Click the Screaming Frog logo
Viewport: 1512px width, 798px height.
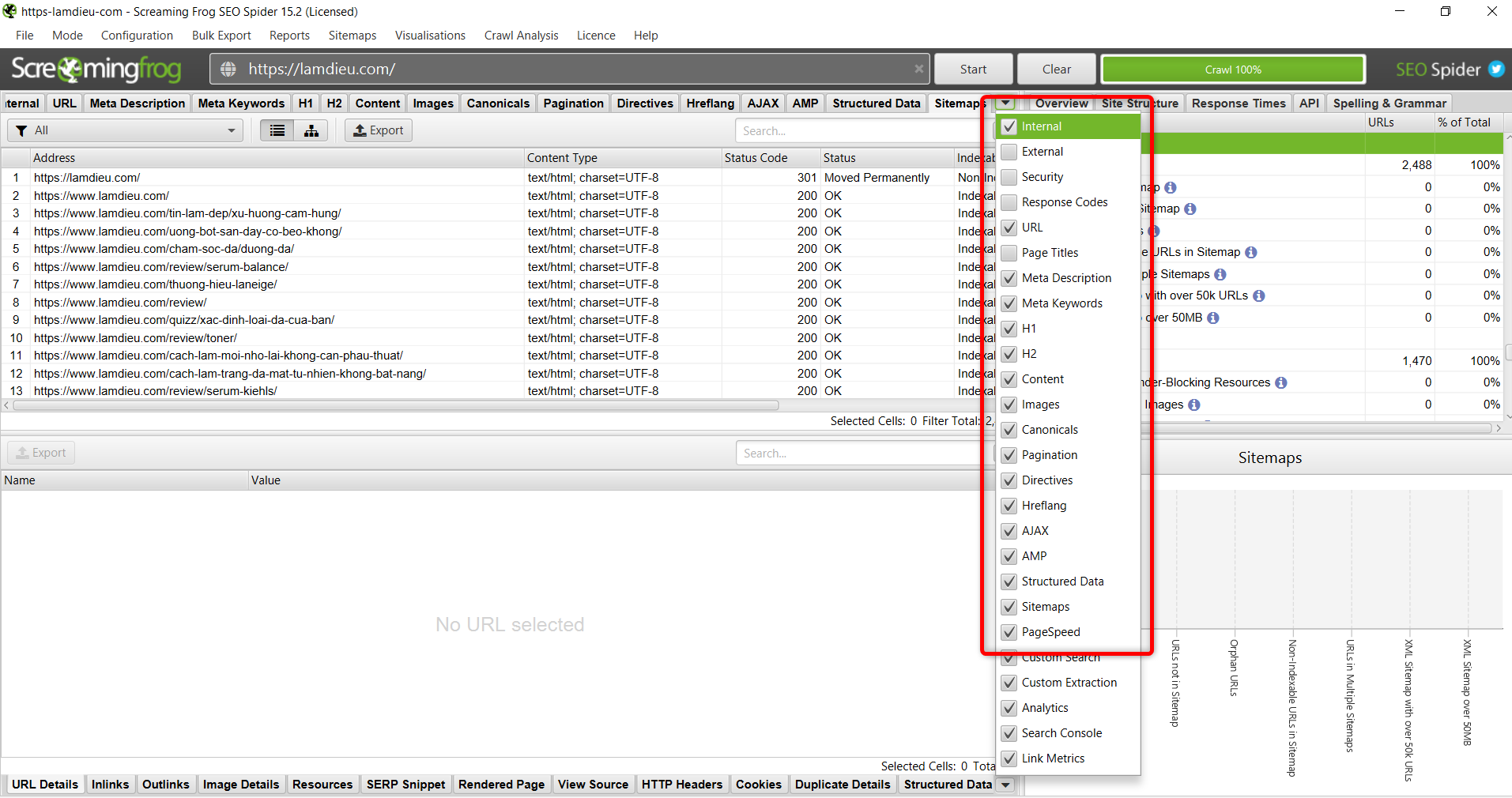(96, 69)
